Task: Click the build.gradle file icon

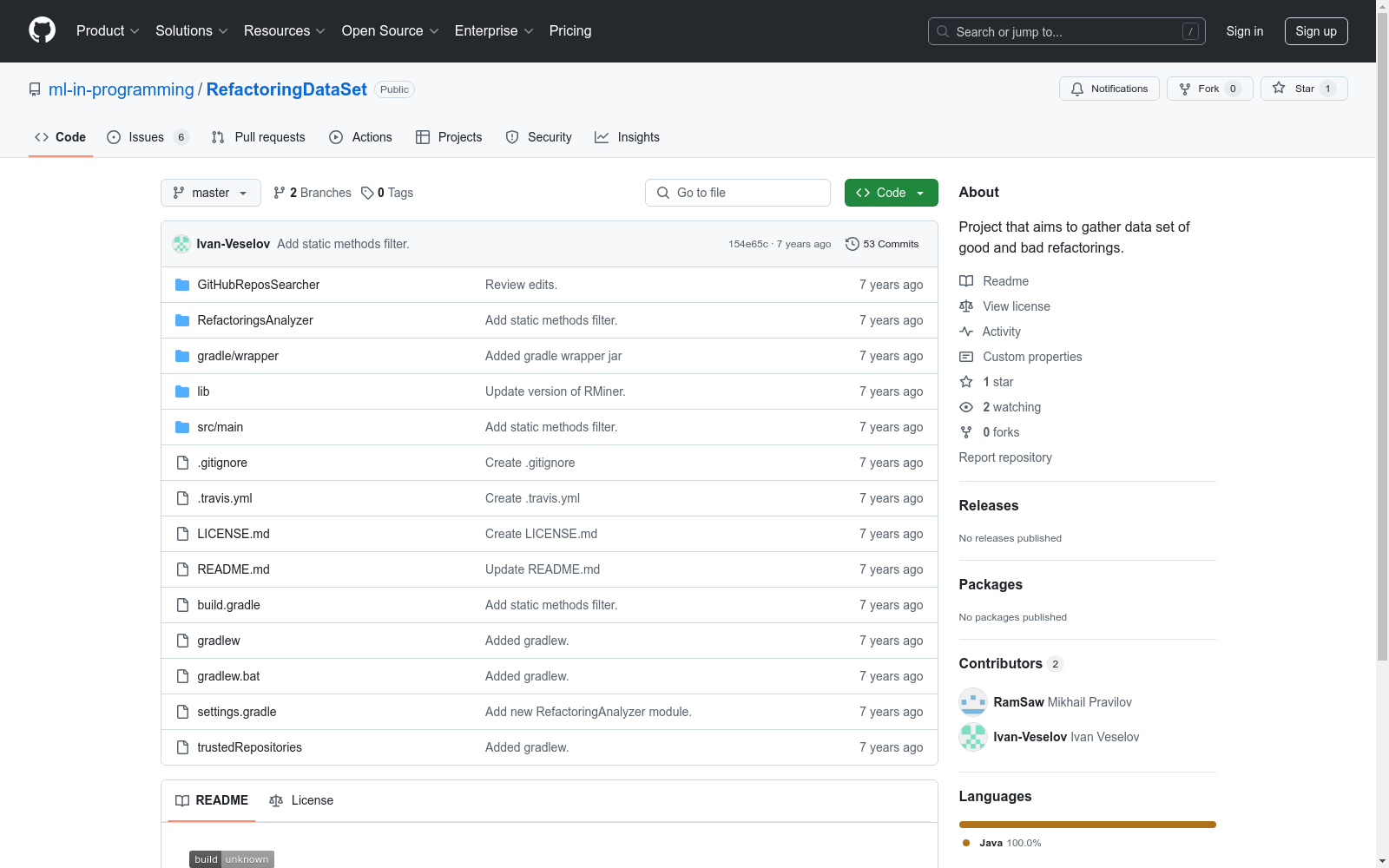Action: tap(182, 605)
